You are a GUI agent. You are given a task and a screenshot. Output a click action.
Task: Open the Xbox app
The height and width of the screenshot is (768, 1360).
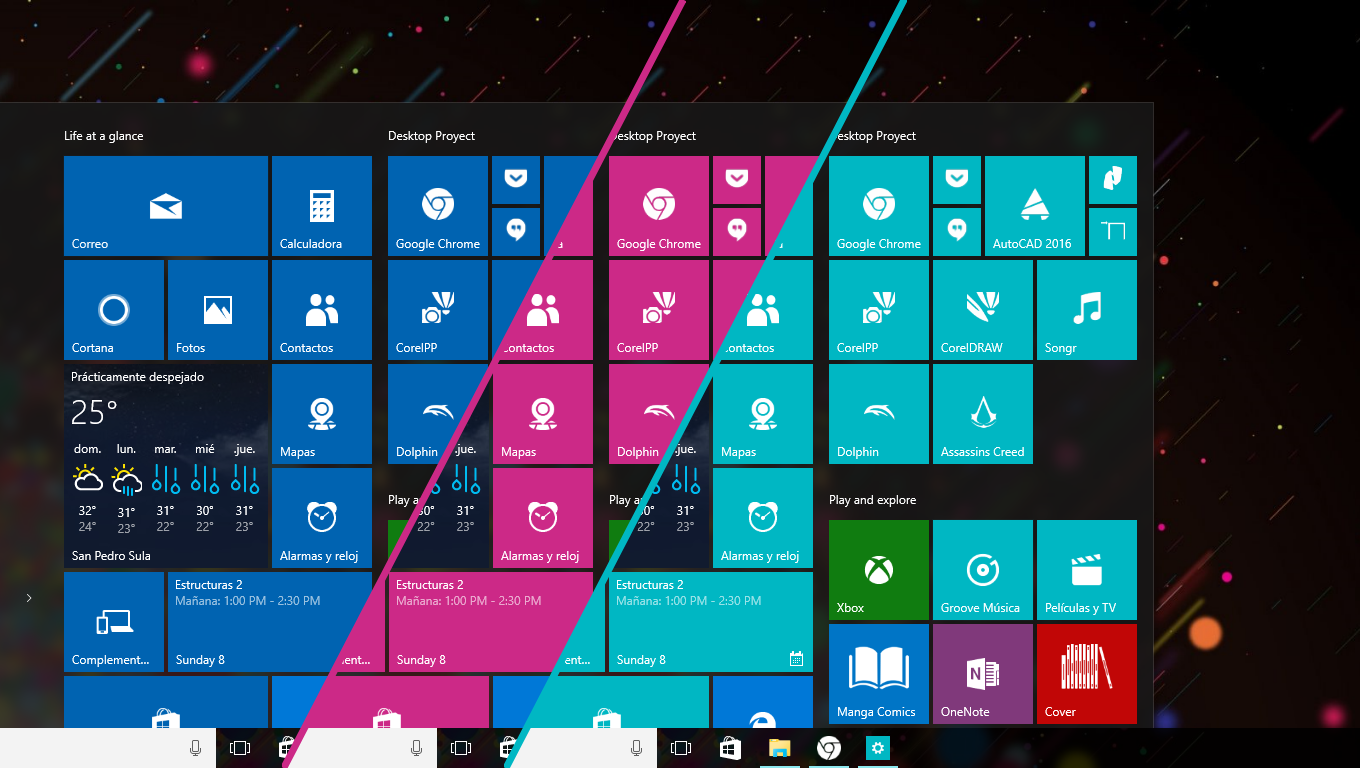click(878, 569)
